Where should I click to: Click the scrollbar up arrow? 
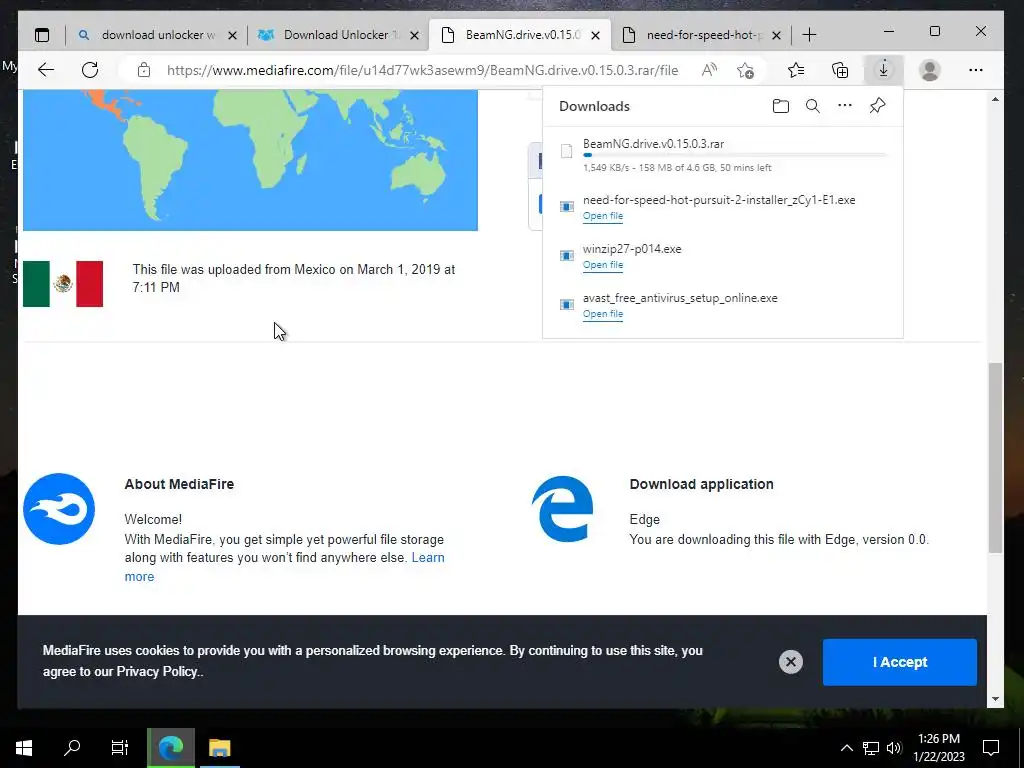[995, 99]
